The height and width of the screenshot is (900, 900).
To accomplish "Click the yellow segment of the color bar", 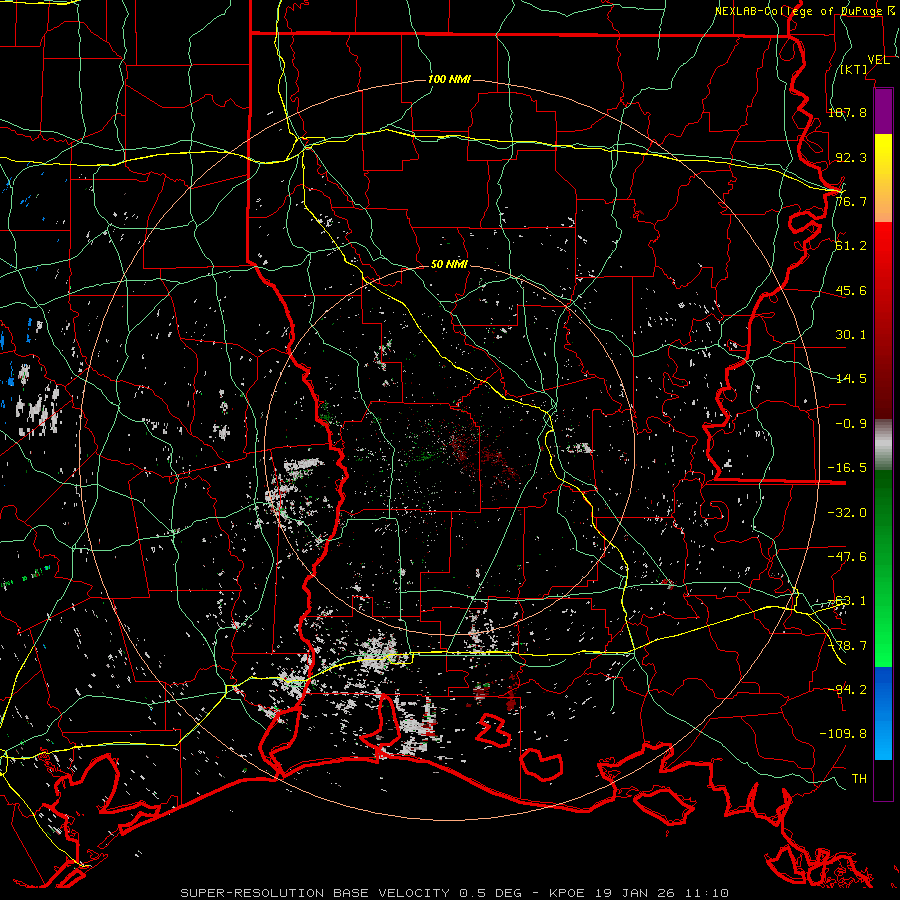I will 883,178.
